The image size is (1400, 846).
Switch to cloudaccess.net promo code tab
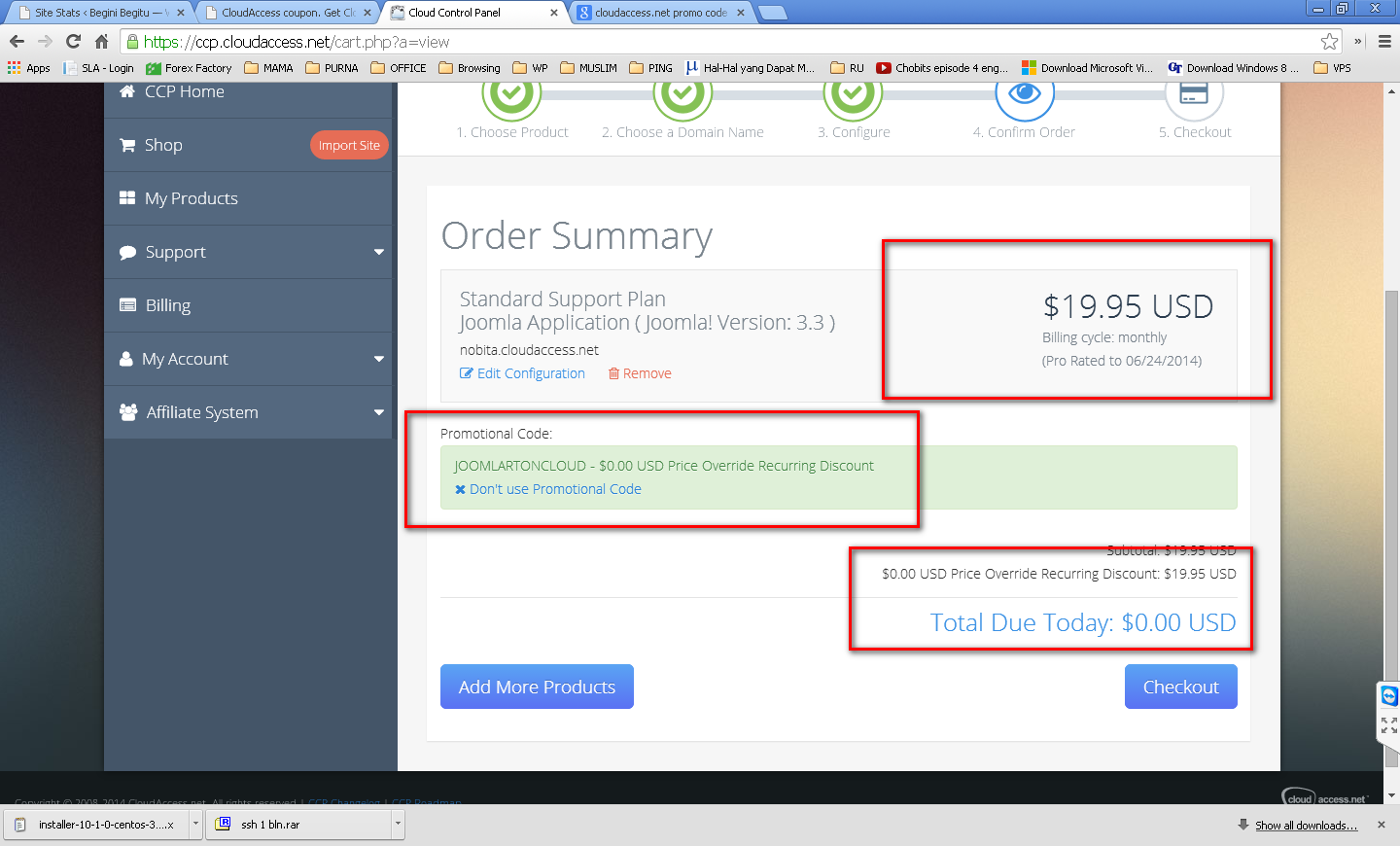pyautogui.click(x=660, y=13)
